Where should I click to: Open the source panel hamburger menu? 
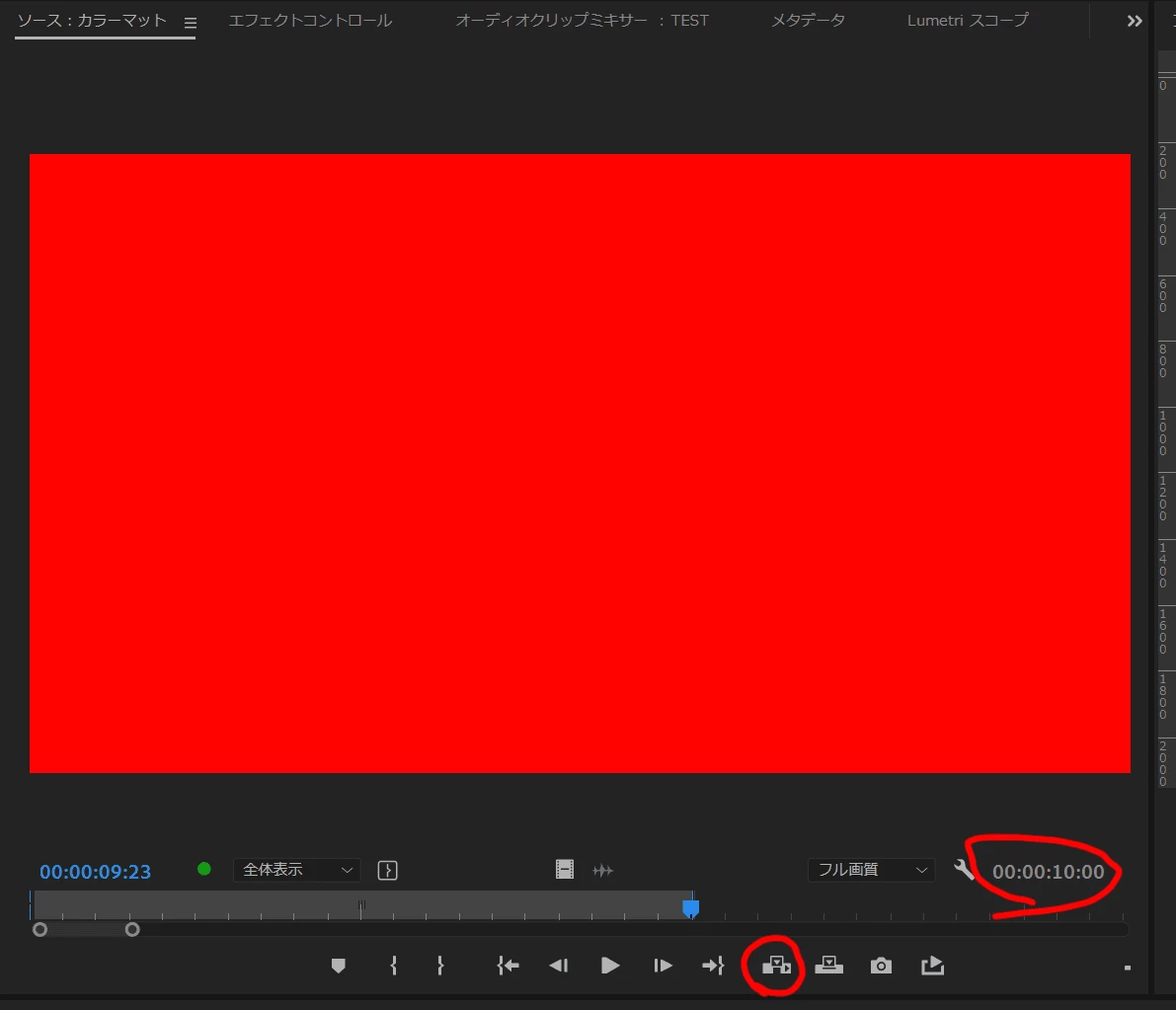pyautogui.click(x=191, y=24)
